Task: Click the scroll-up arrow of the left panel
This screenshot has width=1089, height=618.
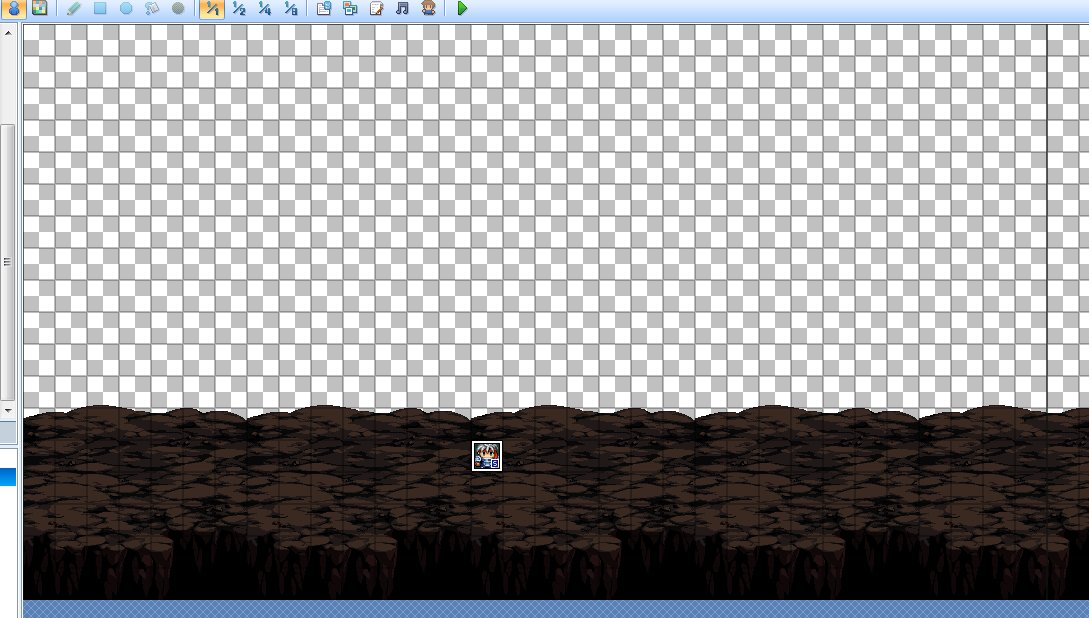Action: coord(8,33)
